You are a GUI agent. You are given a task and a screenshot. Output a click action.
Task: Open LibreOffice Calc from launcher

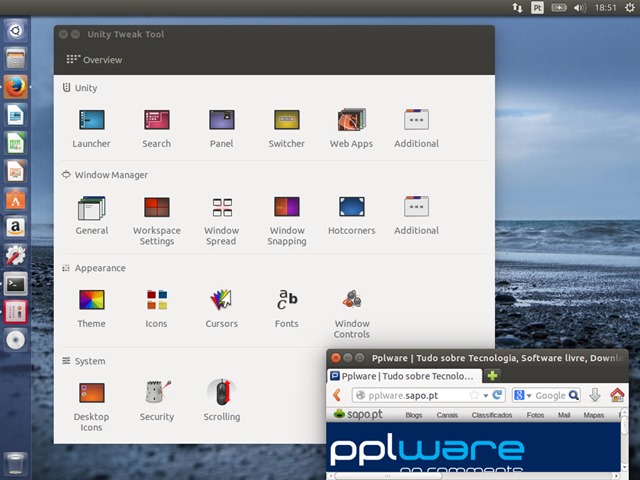16,143
